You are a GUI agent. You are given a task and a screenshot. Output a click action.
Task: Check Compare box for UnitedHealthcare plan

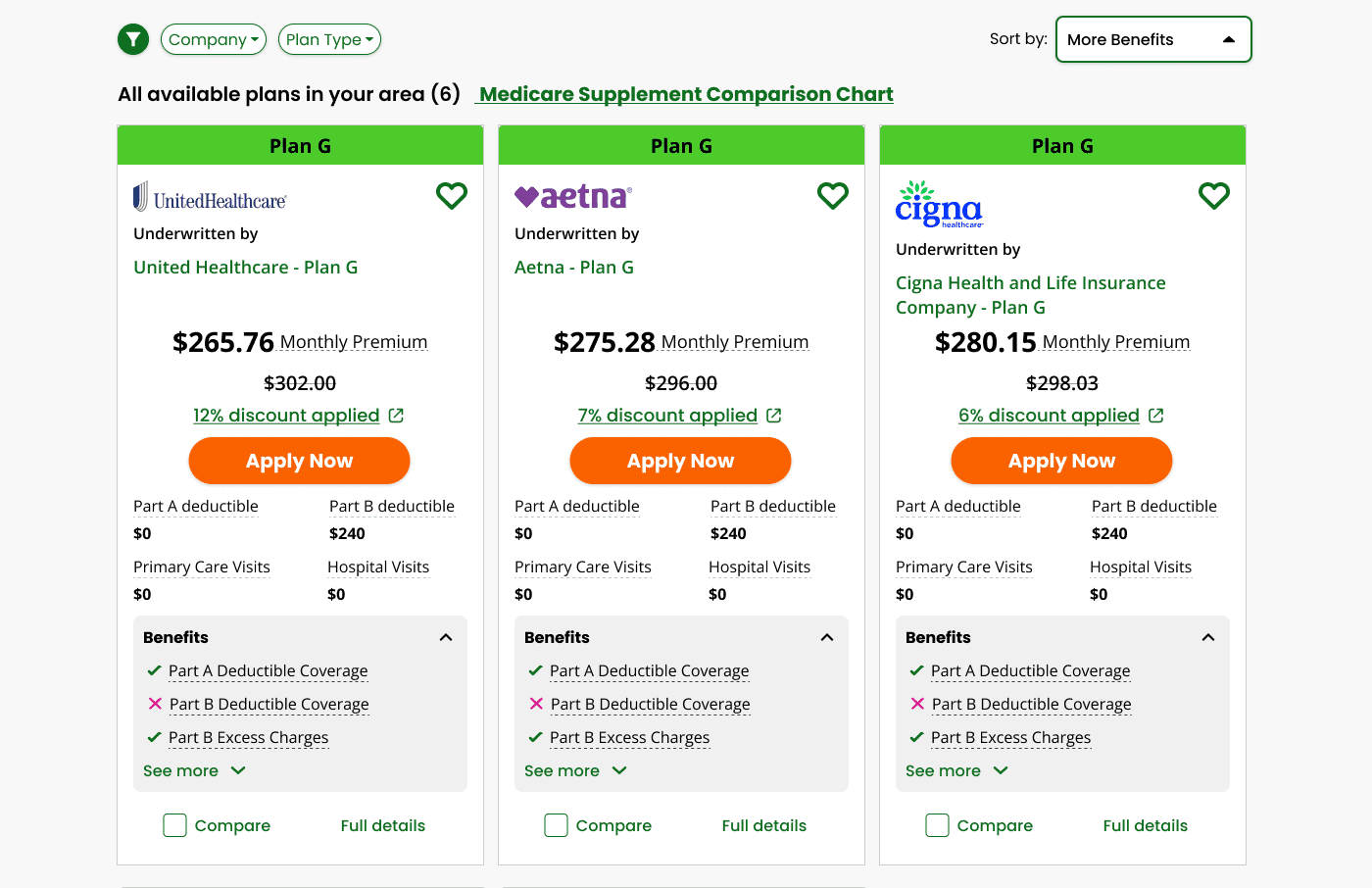click(175, 825)
